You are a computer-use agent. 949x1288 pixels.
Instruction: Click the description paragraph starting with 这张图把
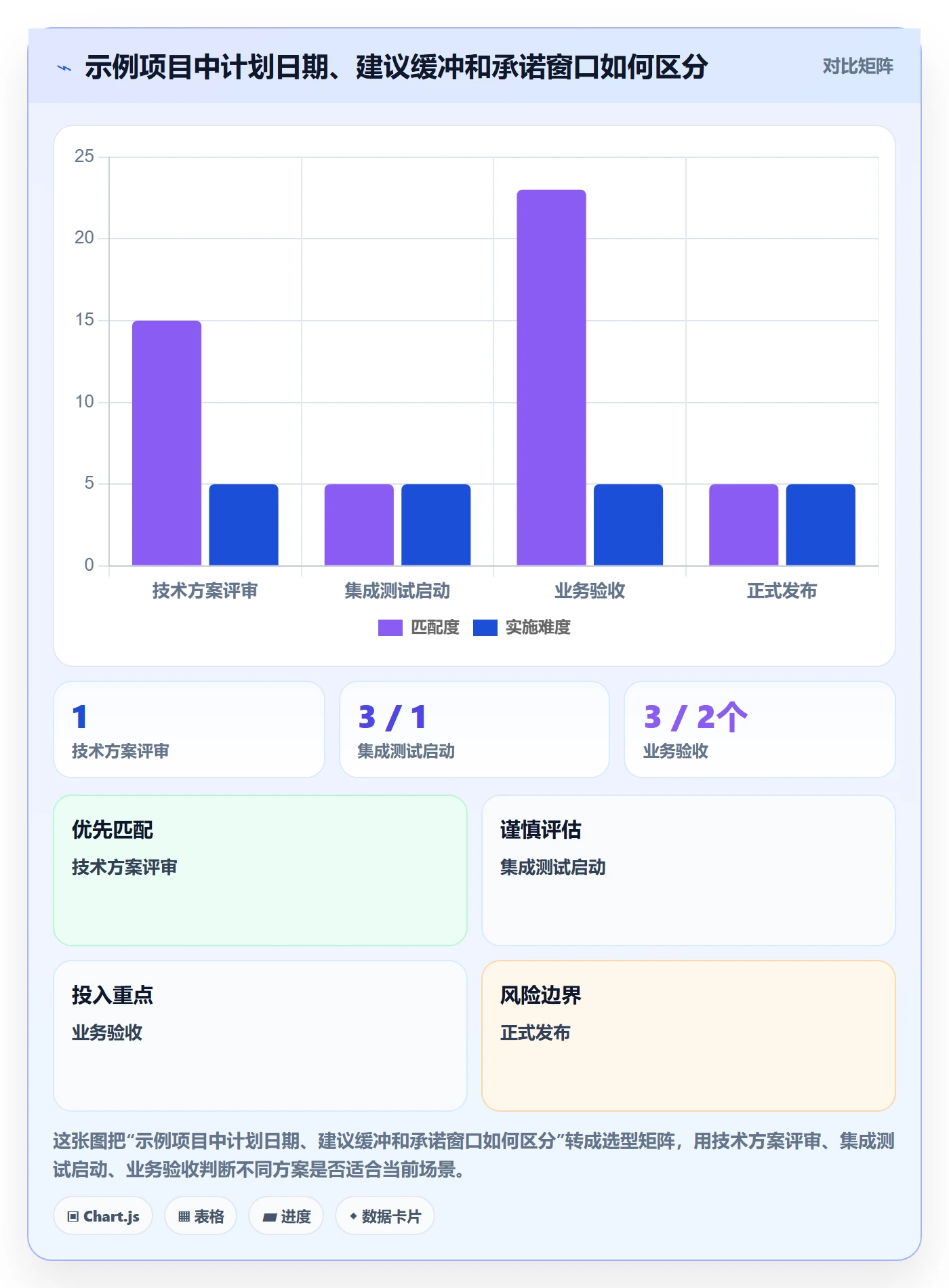pyautogui.click(x=474, y=1155)
